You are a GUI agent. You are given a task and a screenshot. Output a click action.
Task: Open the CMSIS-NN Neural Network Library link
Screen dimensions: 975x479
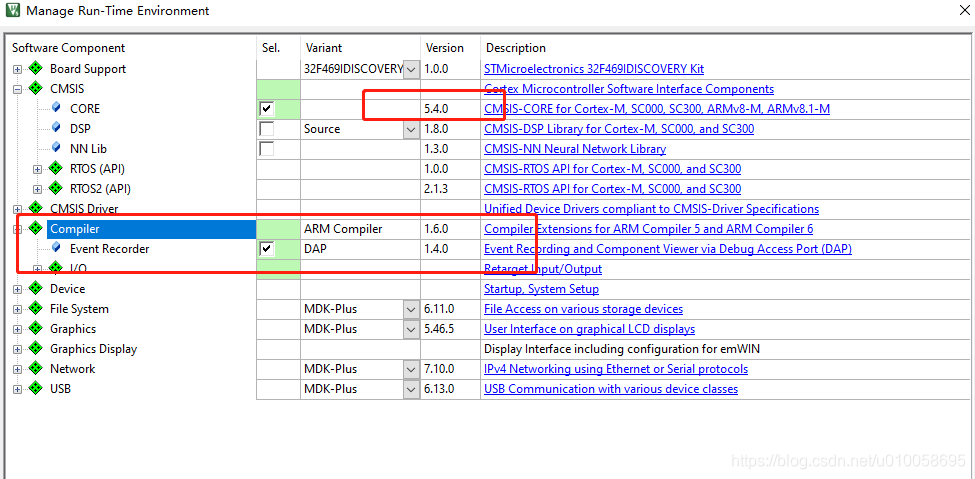[x=575, y=149]
